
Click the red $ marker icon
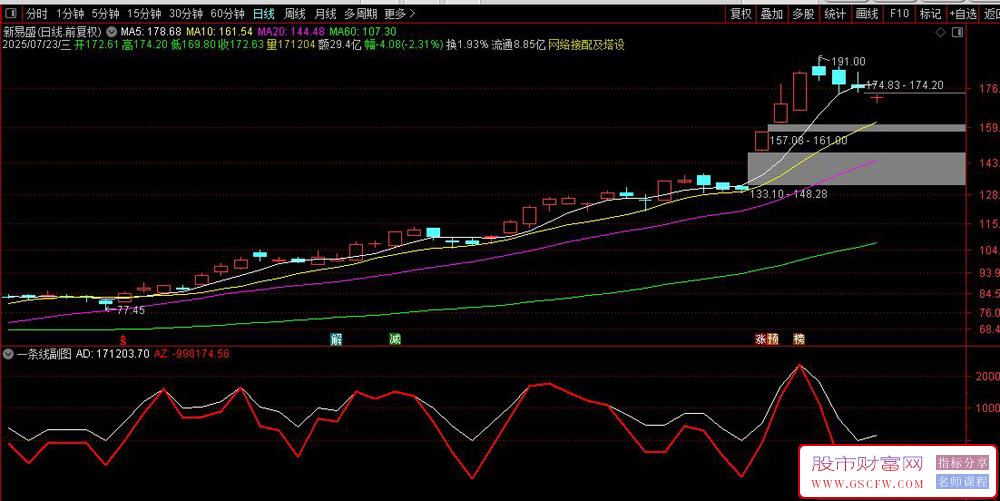click(x=123, y=340)
